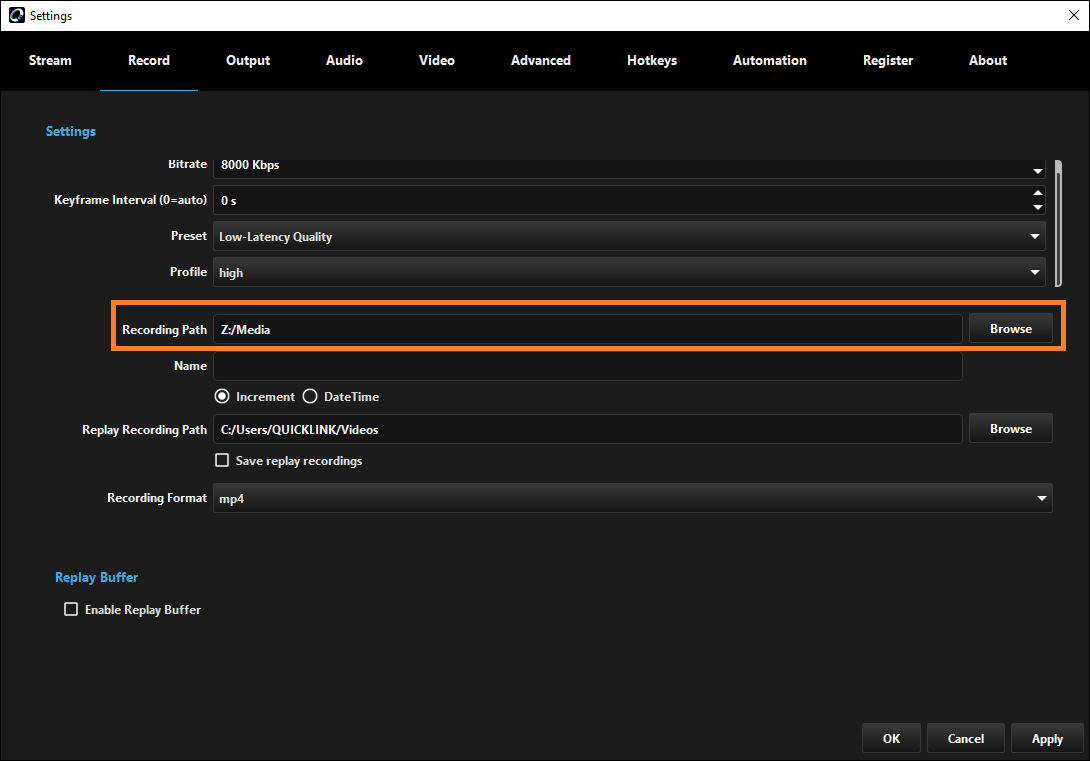Click the Cancel button
1090x761 pixels.
[966, 739]
